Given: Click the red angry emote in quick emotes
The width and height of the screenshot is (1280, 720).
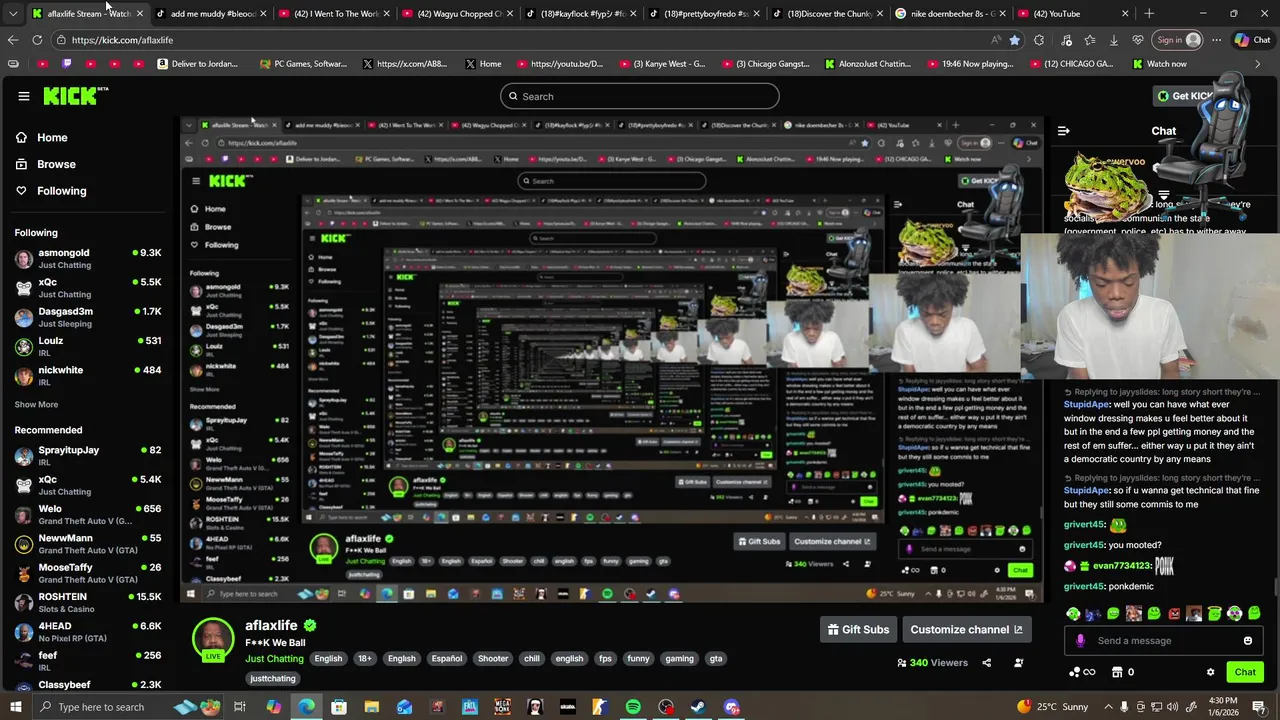Looking at the screenshot, I should click(1174, 613).
